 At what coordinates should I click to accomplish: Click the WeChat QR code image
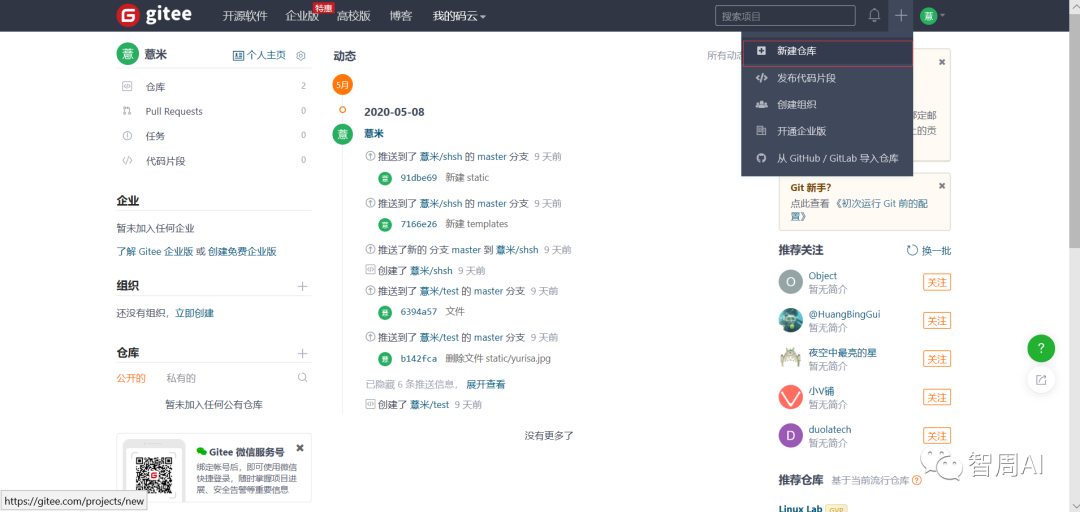tap(153, 477)
